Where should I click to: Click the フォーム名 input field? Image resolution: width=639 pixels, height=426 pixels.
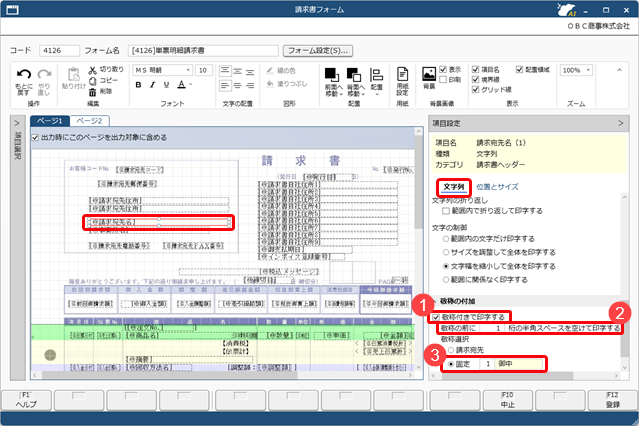203,51
